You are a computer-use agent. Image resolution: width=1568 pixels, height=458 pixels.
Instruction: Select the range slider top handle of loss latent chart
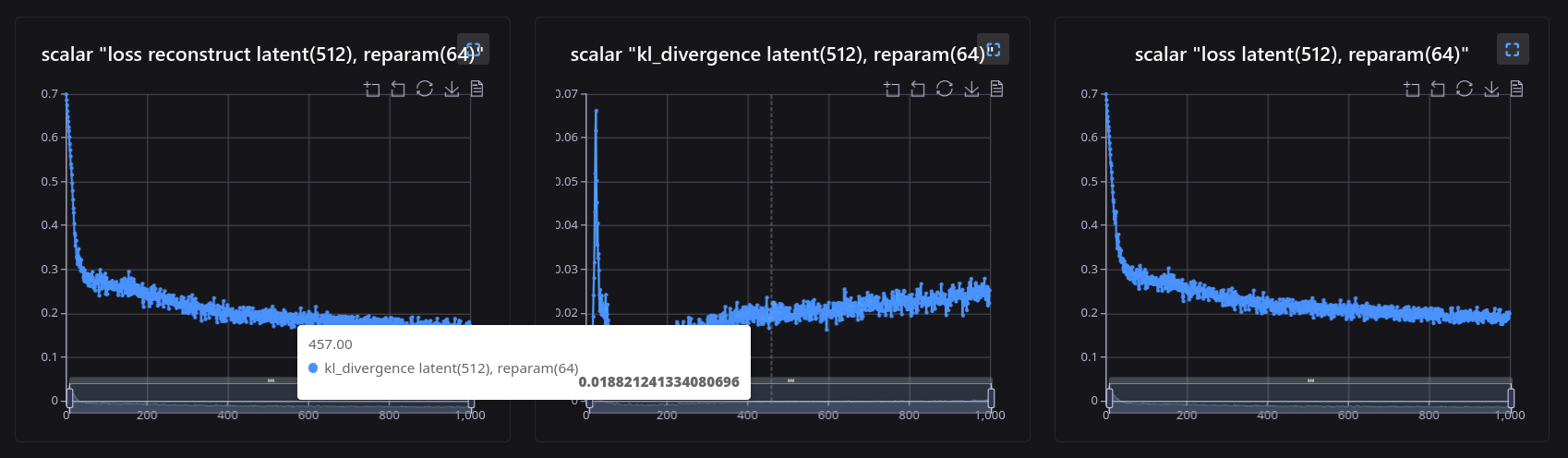[x=1310, y=380]
